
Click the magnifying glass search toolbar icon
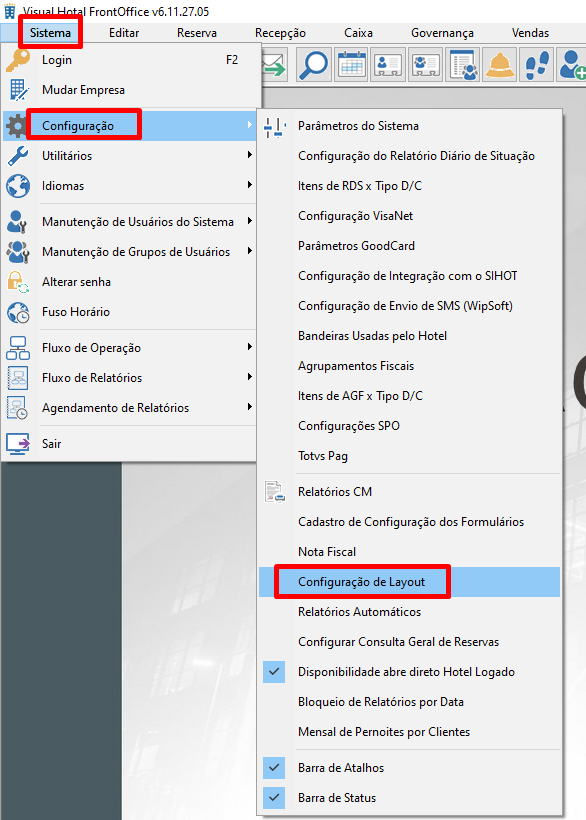(314, 65)
